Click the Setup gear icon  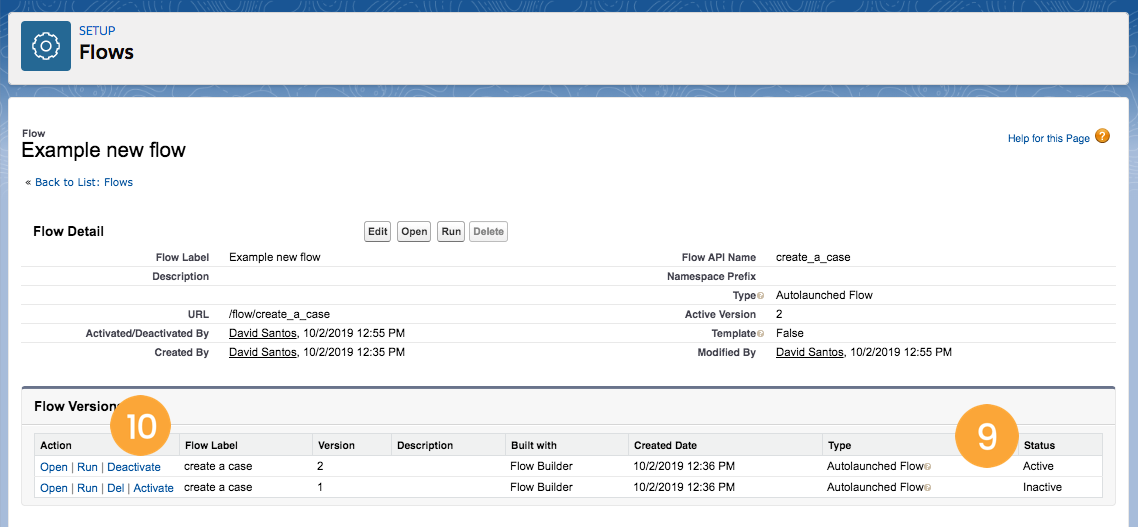point(46,46)
